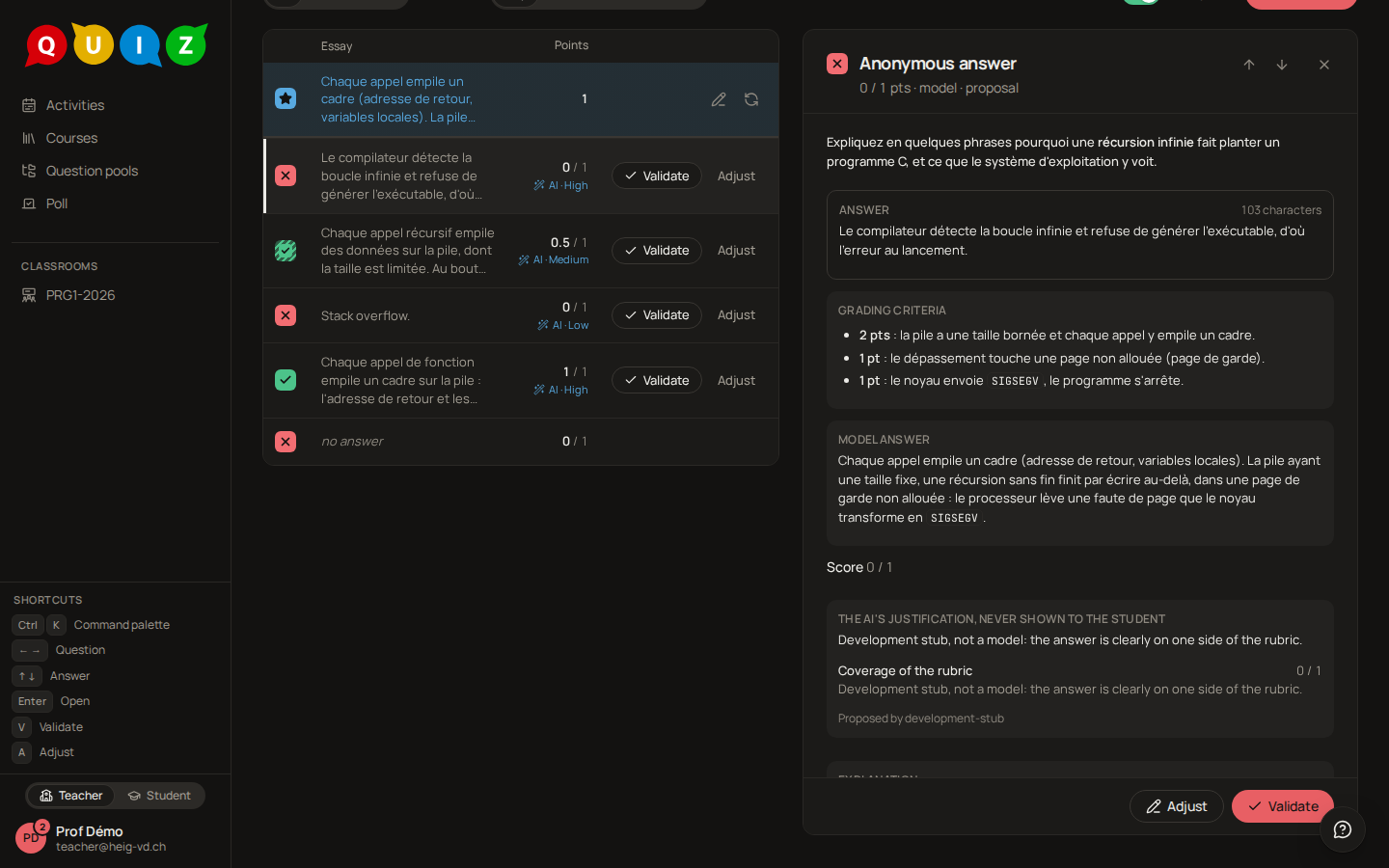Click the 'AI · High' tag on the 0/1 compilateur row
This screenshot has height=868, width=1389.
pos(560,185)
